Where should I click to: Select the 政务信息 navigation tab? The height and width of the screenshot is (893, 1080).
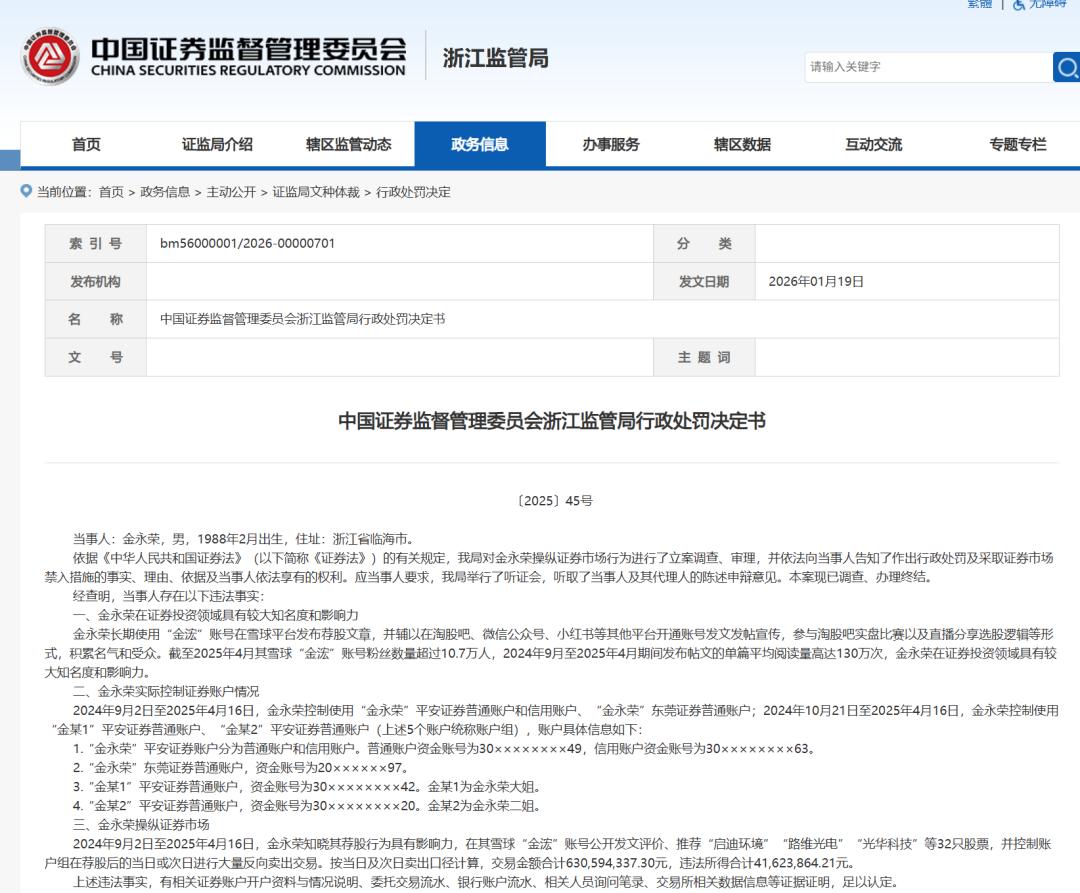480,145
